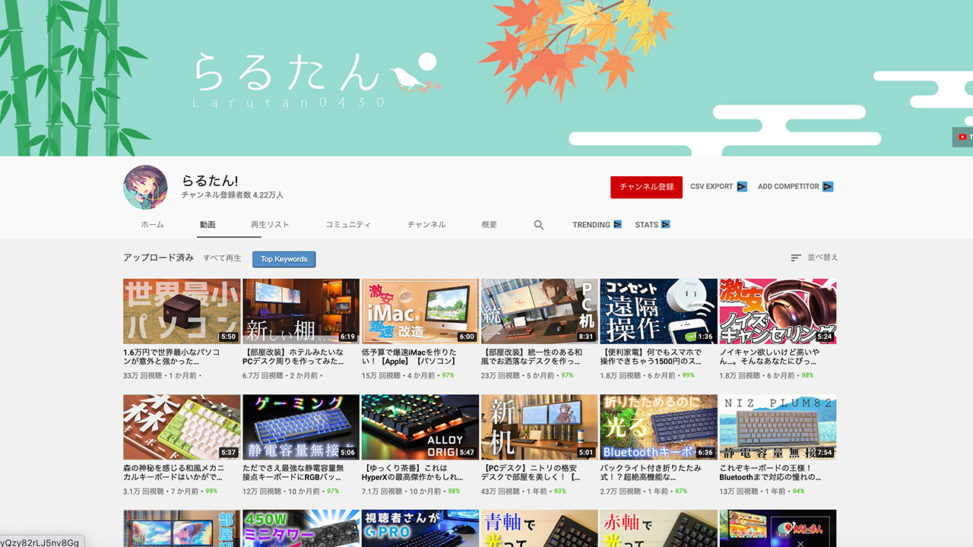This screenshot has width=973, height=547.
Task: Open the コミュニティ tab
Action: tap(348, 225)
